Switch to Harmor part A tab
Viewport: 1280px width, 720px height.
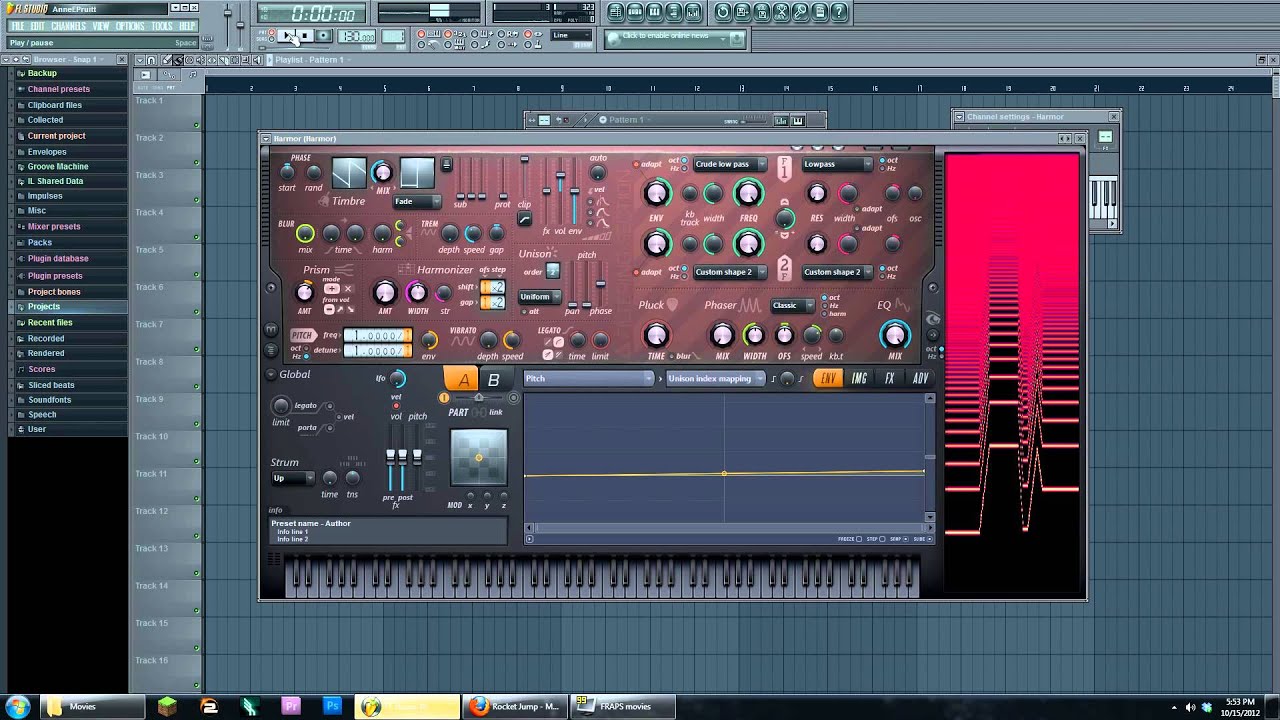point(463,379)
